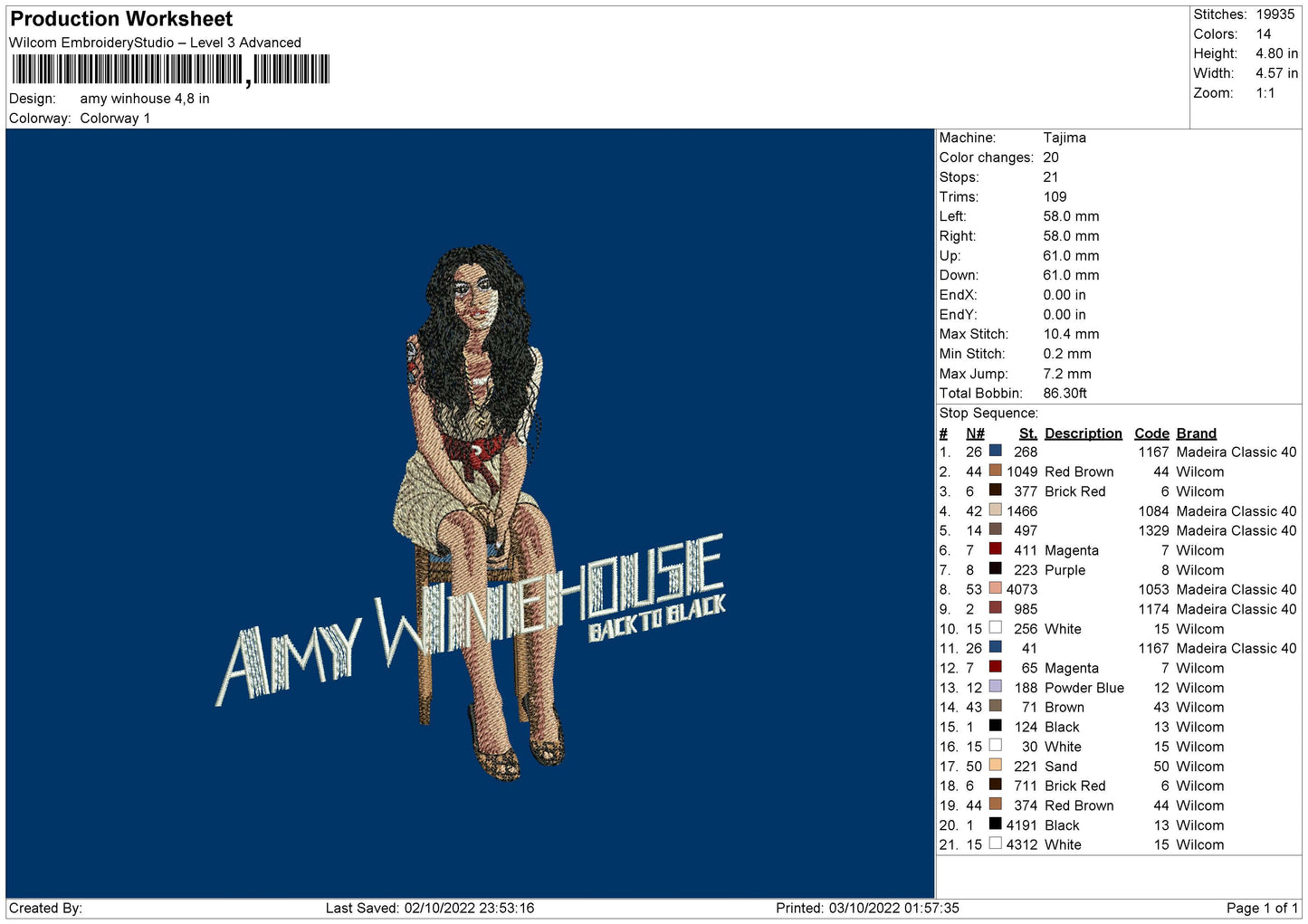
Task: Click the 'Created By:' footer label
Action: [x=45, y=908]
